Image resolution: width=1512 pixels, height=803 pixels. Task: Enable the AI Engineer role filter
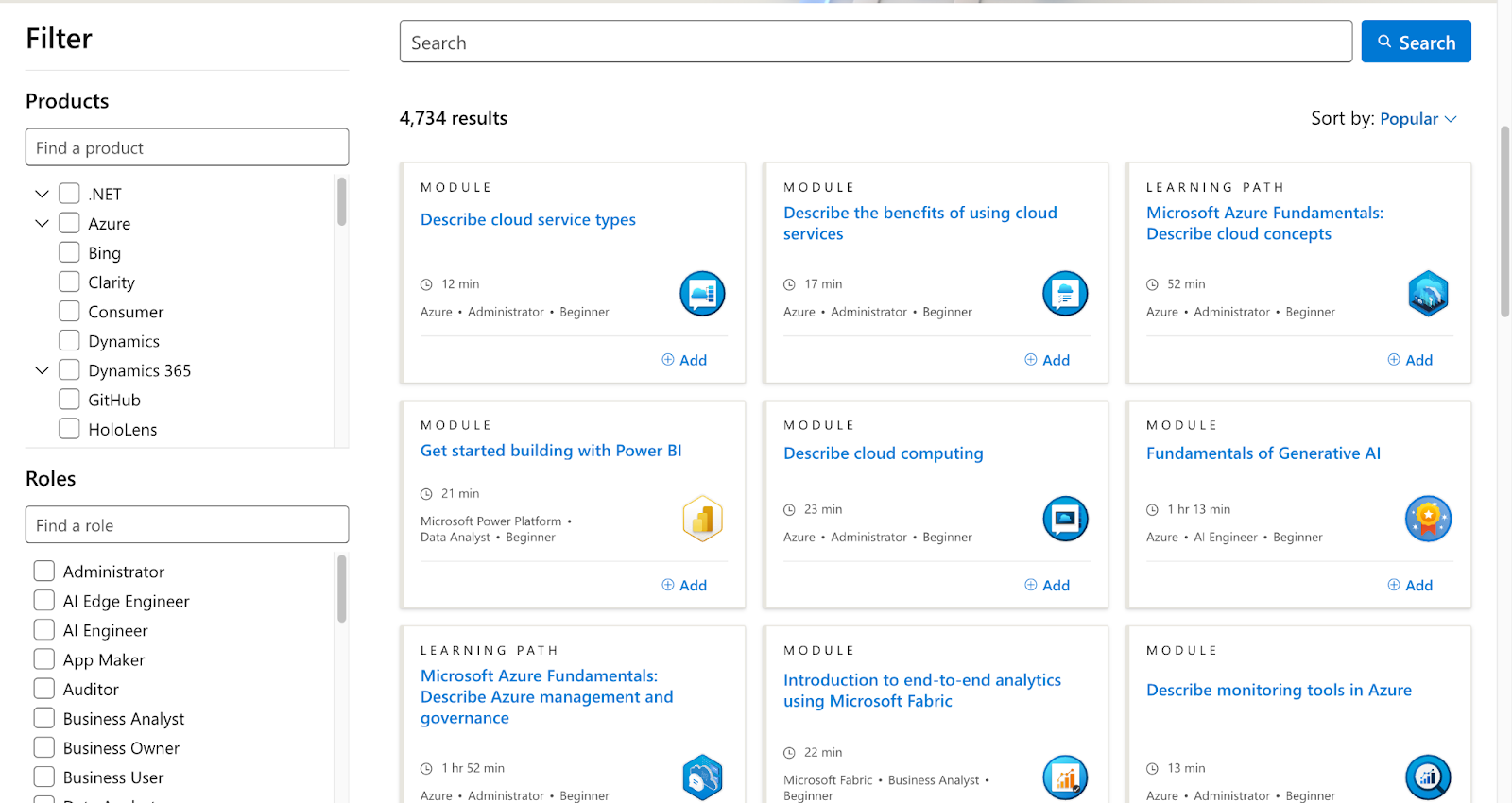pyautogui.click(x=43, y=630)
